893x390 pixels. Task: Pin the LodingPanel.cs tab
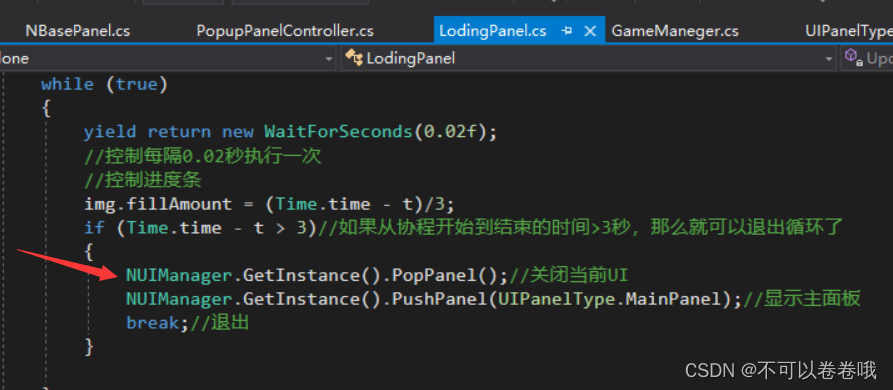tap(567, 31)
